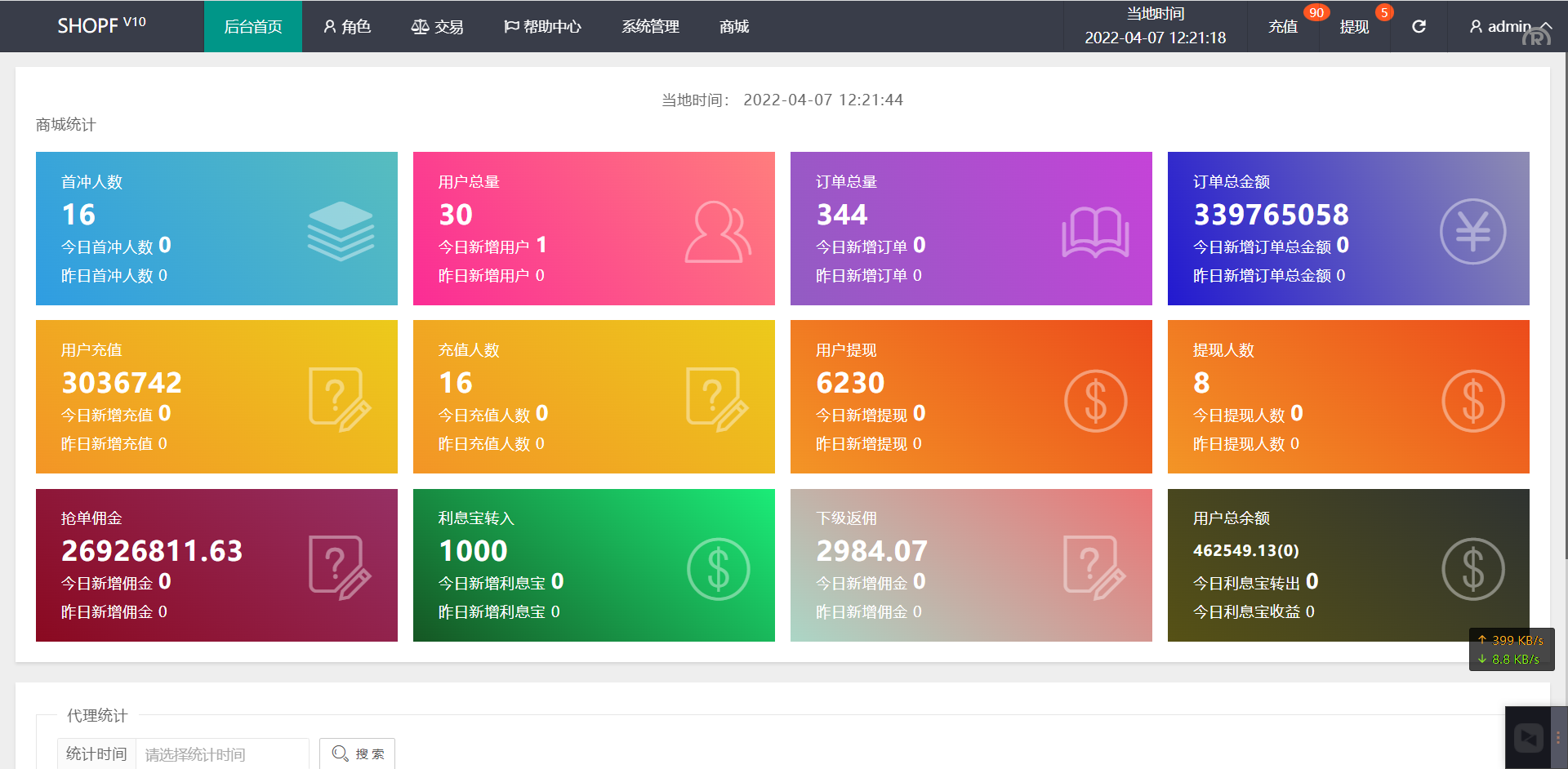Open the 交易 navigation menu
The image size is (1568, 769).
coord(437,26)
